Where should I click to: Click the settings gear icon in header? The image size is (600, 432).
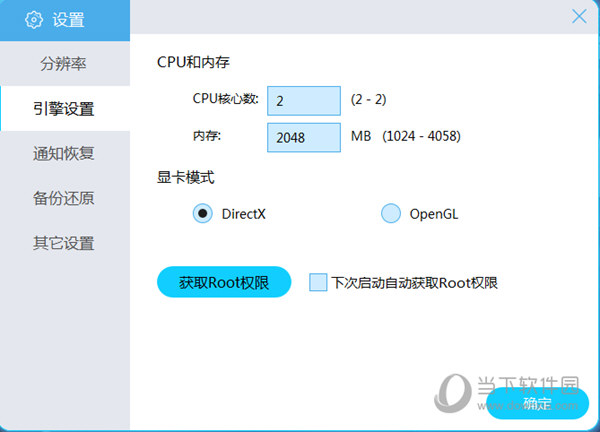(34, 20)
